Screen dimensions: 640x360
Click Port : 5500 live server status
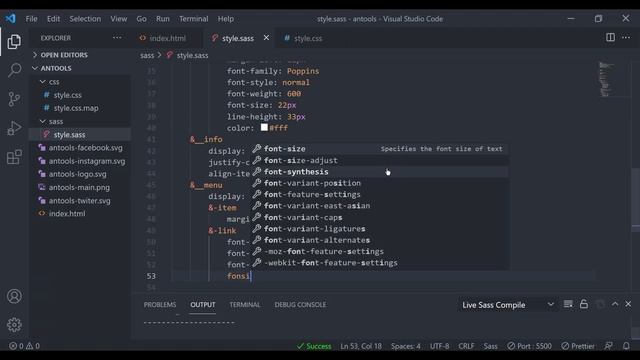tap(529, 346)
